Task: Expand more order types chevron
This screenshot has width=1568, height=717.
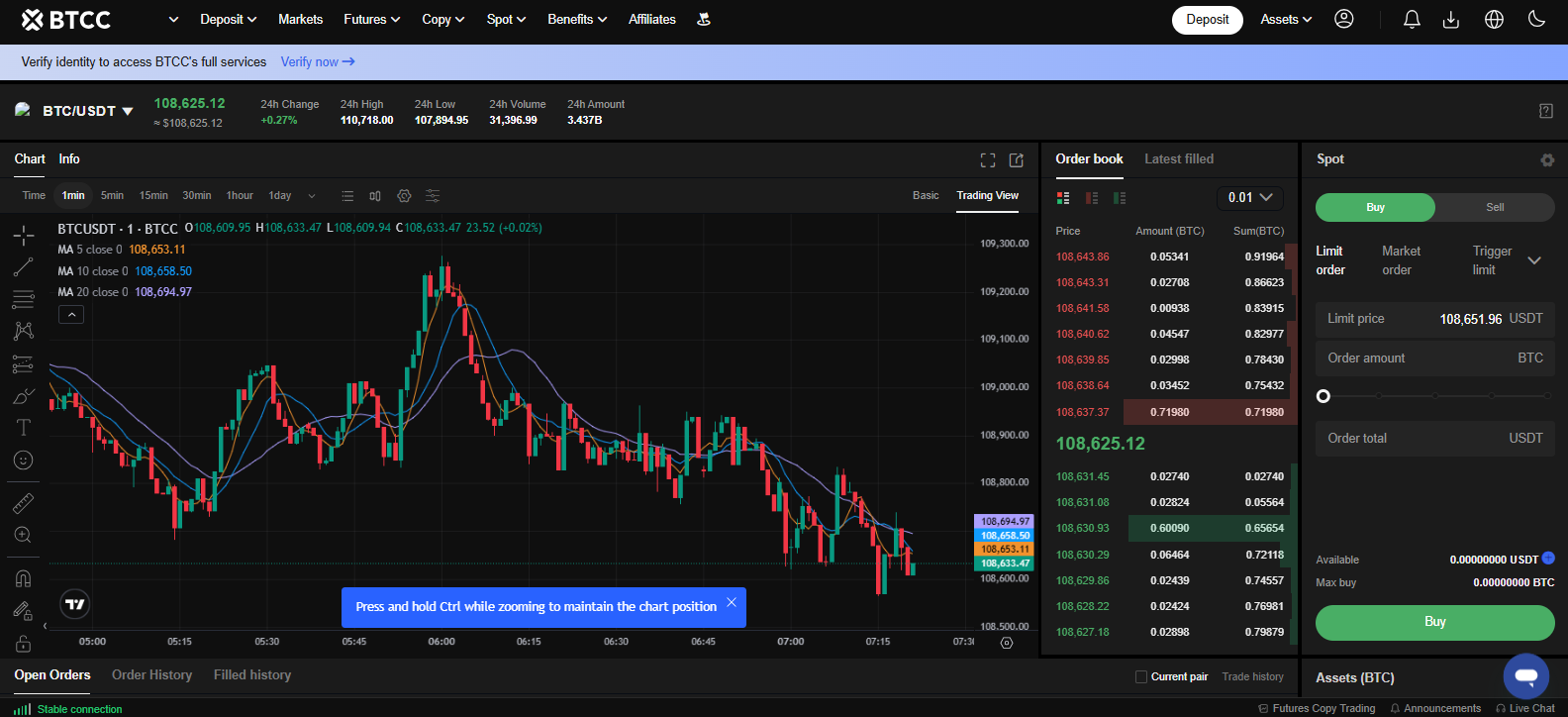Action: [x=1534, y=260]
